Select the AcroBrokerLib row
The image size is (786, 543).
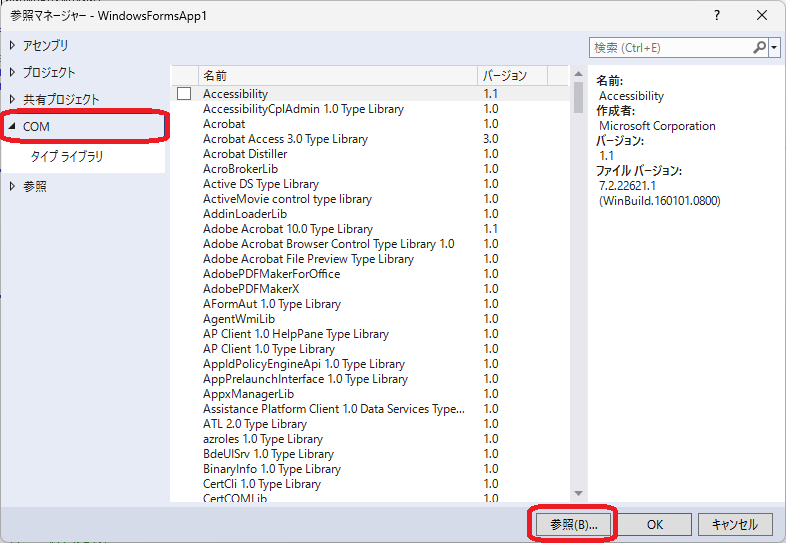370,169
